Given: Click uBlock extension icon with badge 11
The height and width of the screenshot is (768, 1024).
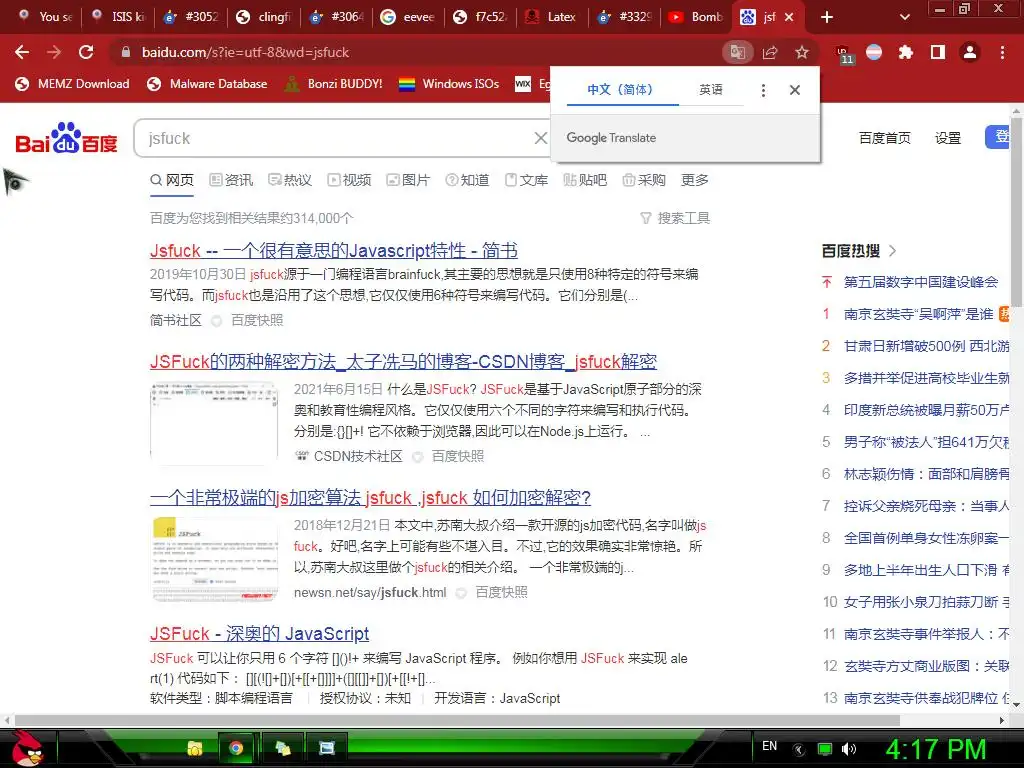Looking at the screenshot, I should [844, 54].
